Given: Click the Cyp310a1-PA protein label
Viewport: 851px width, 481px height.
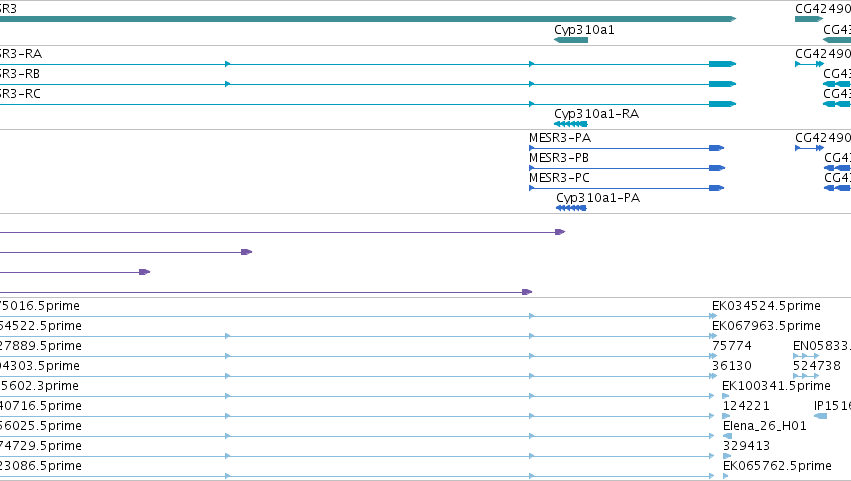Looking at the screenshot, I should 598,198.
